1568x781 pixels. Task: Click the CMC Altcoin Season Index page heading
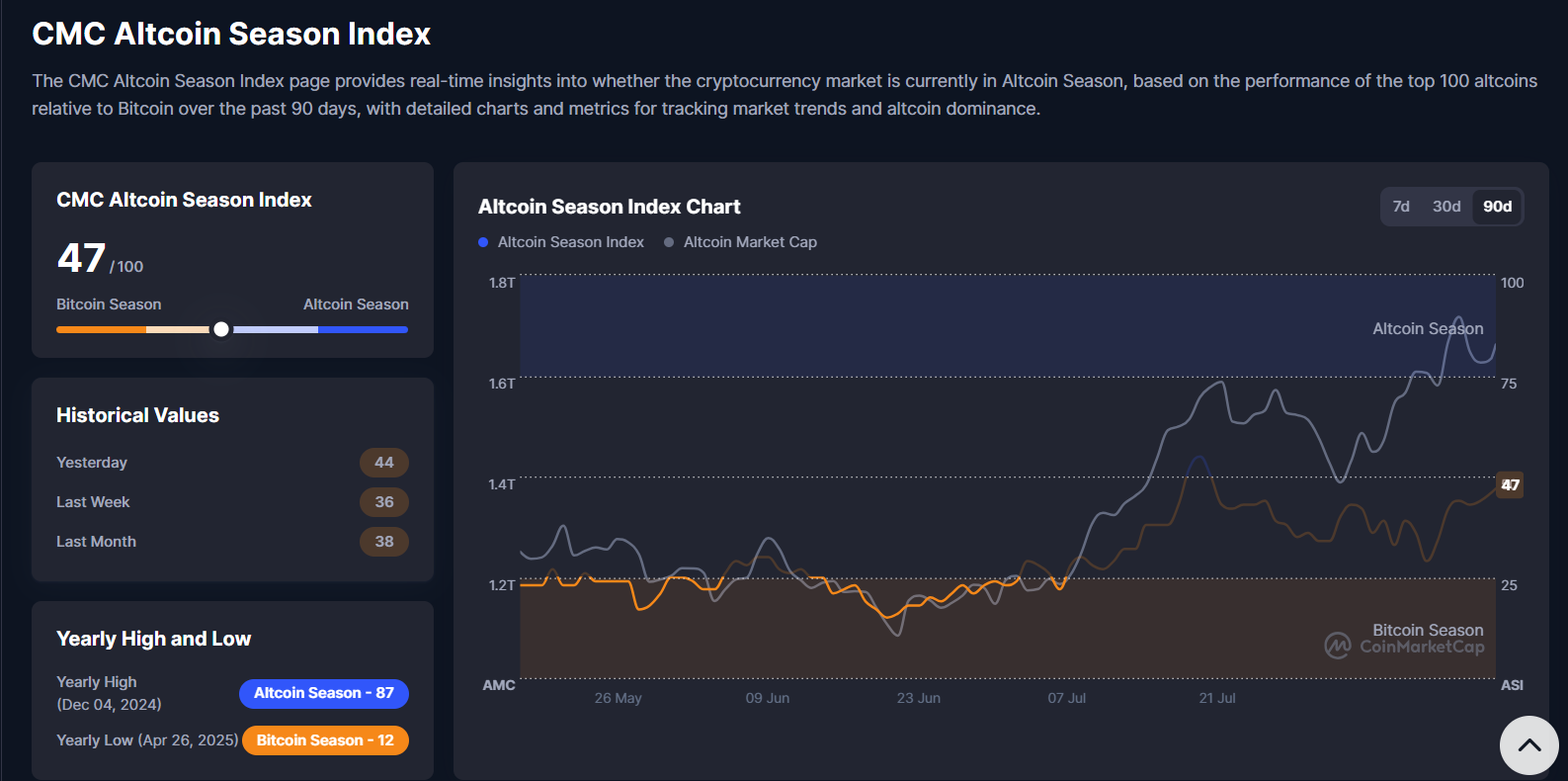pyautogui.click(x=231, y=34)
